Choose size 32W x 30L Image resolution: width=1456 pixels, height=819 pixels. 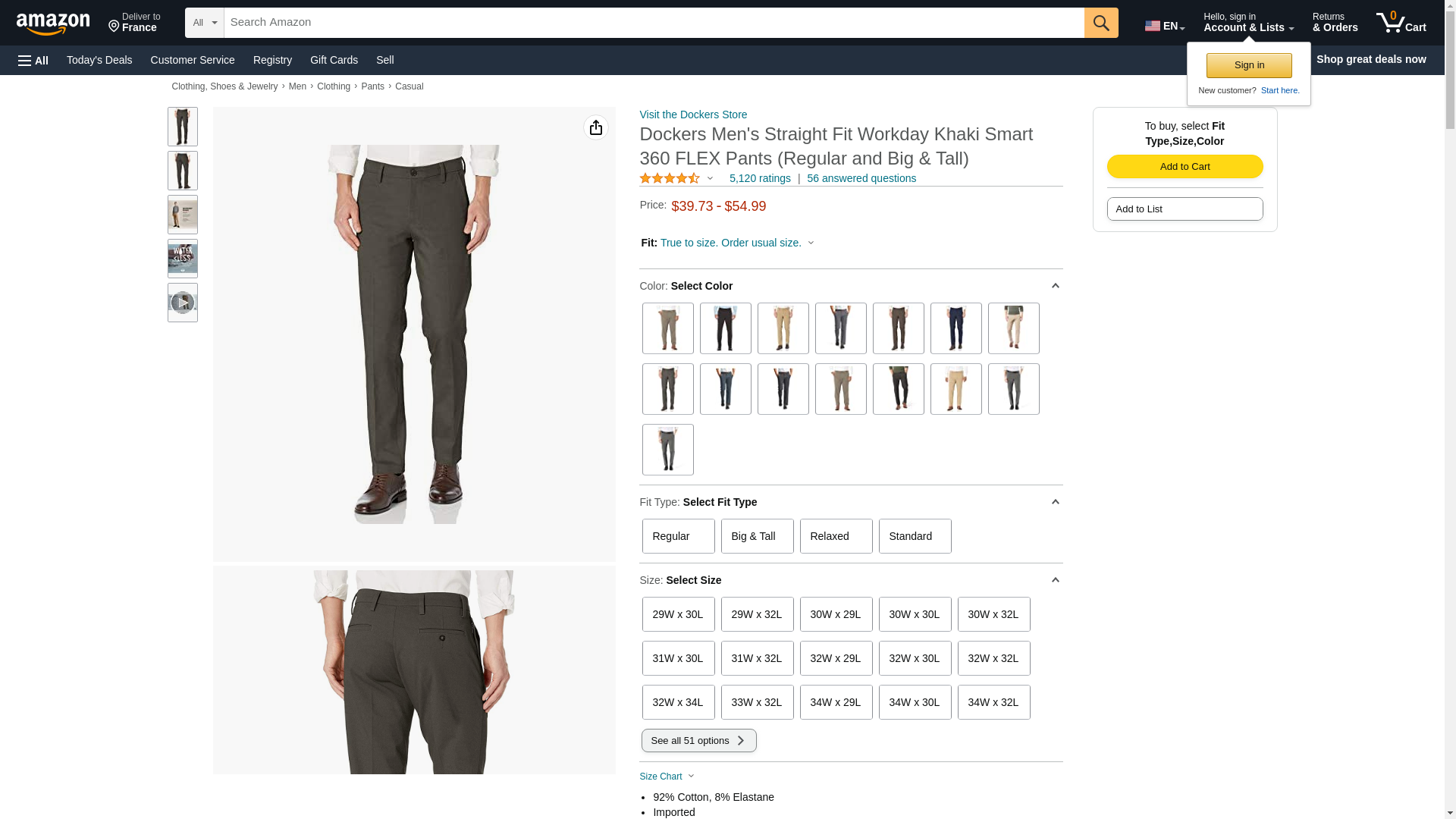915,658
